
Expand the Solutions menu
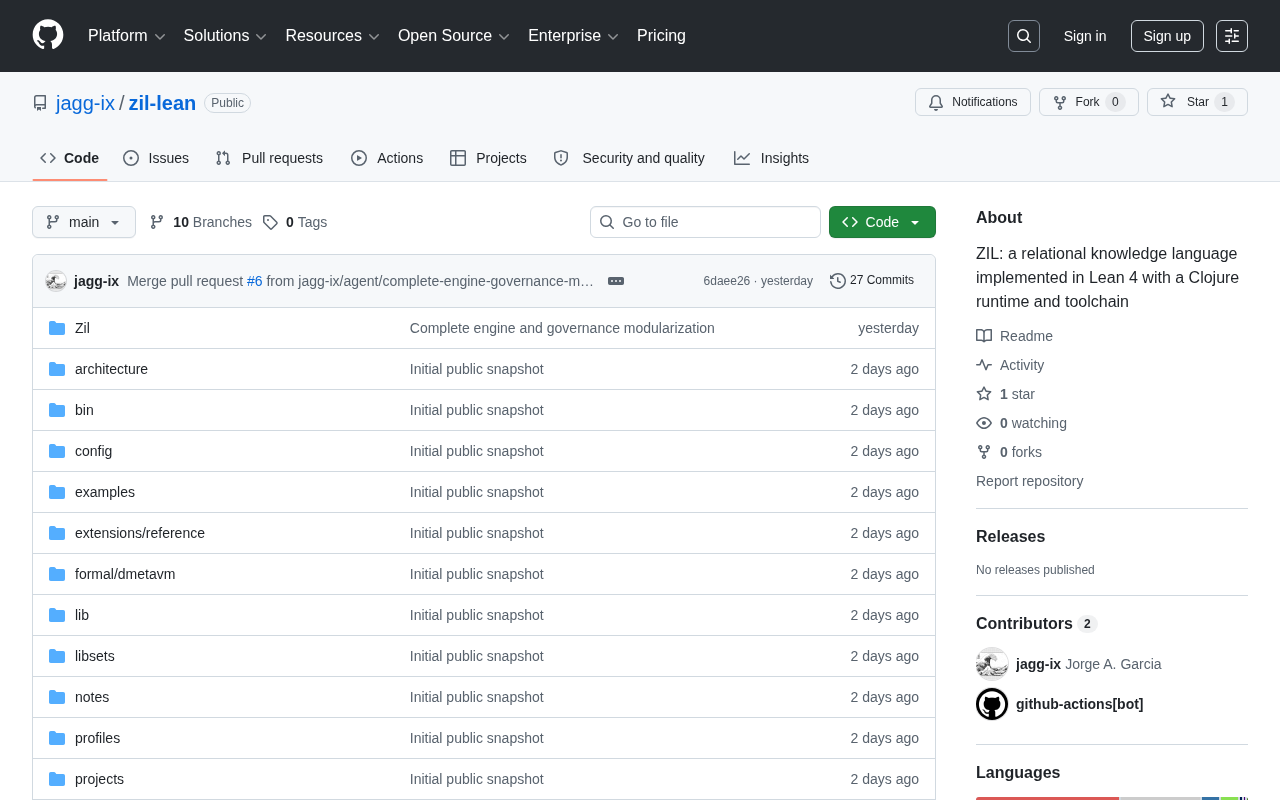point(225,36)
